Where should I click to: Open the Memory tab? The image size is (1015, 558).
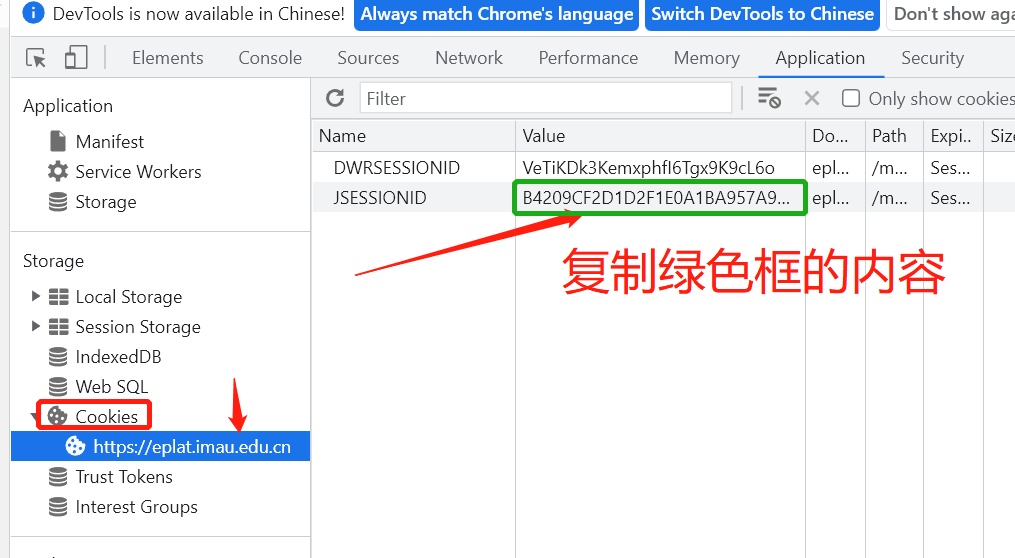click(x=707, y=58)
